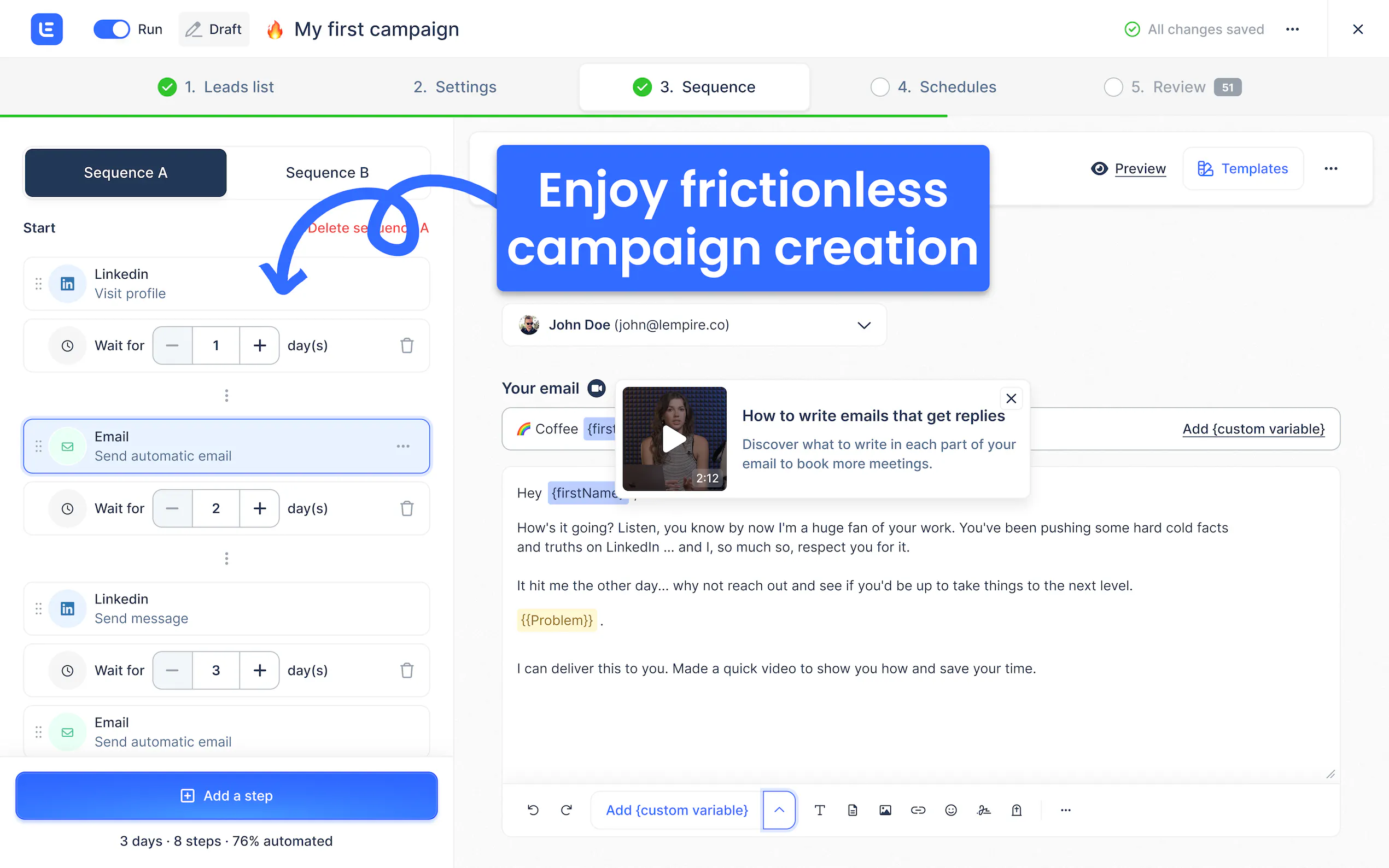Open the emoji picker smiley icon

pyautogui.click(x=951, y=810)
